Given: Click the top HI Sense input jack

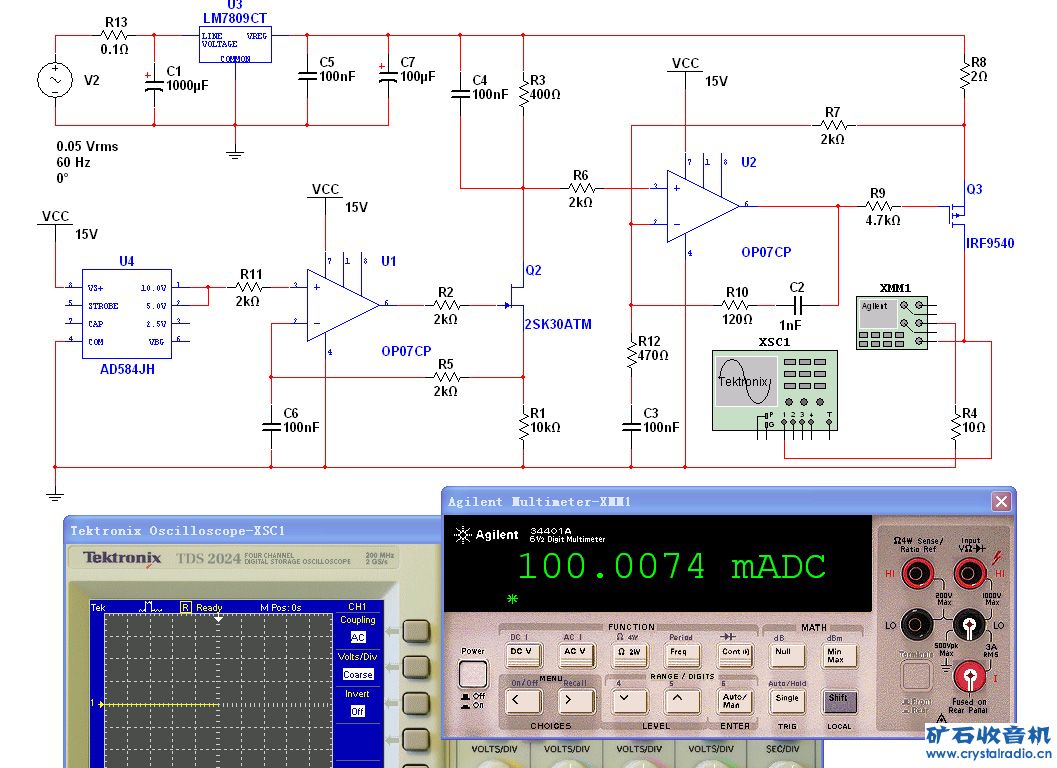Looking at the screenshot, I should click(917, 574).
